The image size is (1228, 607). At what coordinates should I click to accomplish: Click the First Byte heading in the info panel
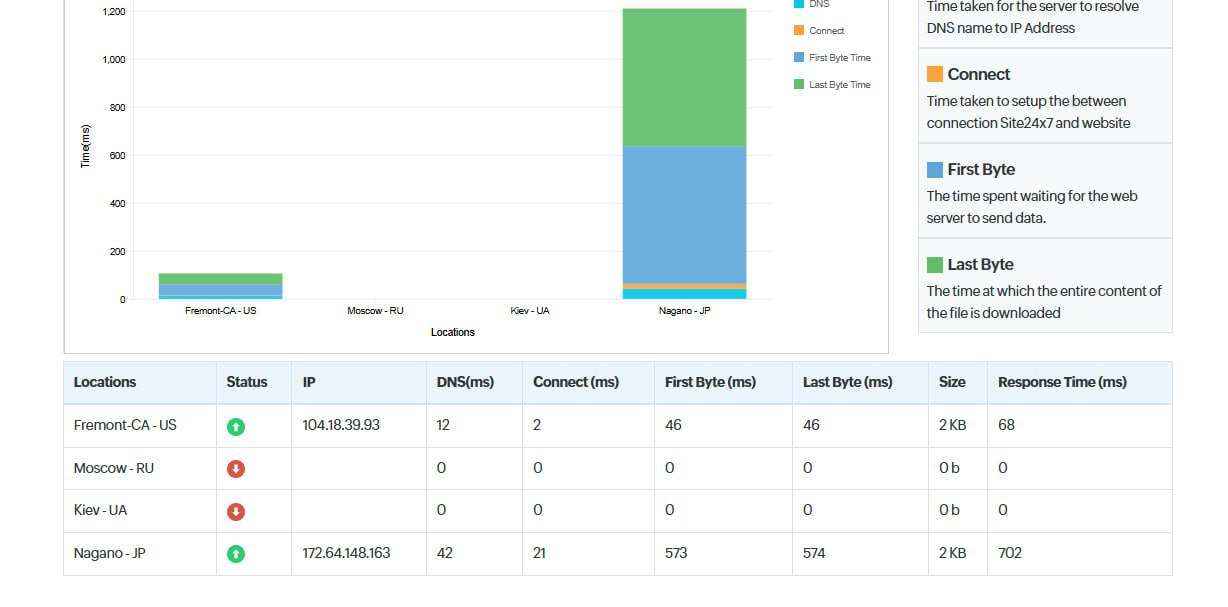[x=981, y=169]
